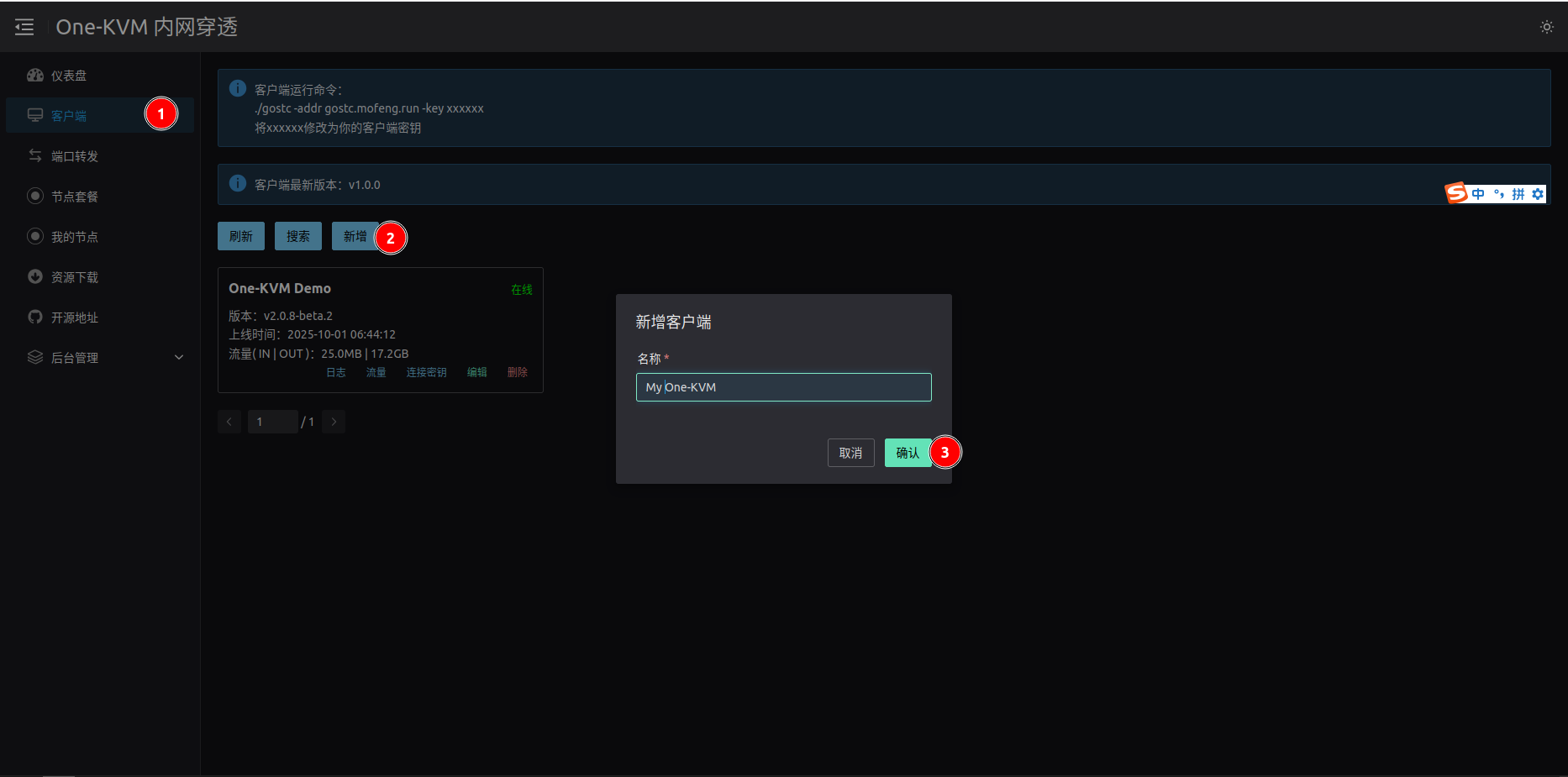
Task: Click the 新增 add button
Action: click(355, 237)
